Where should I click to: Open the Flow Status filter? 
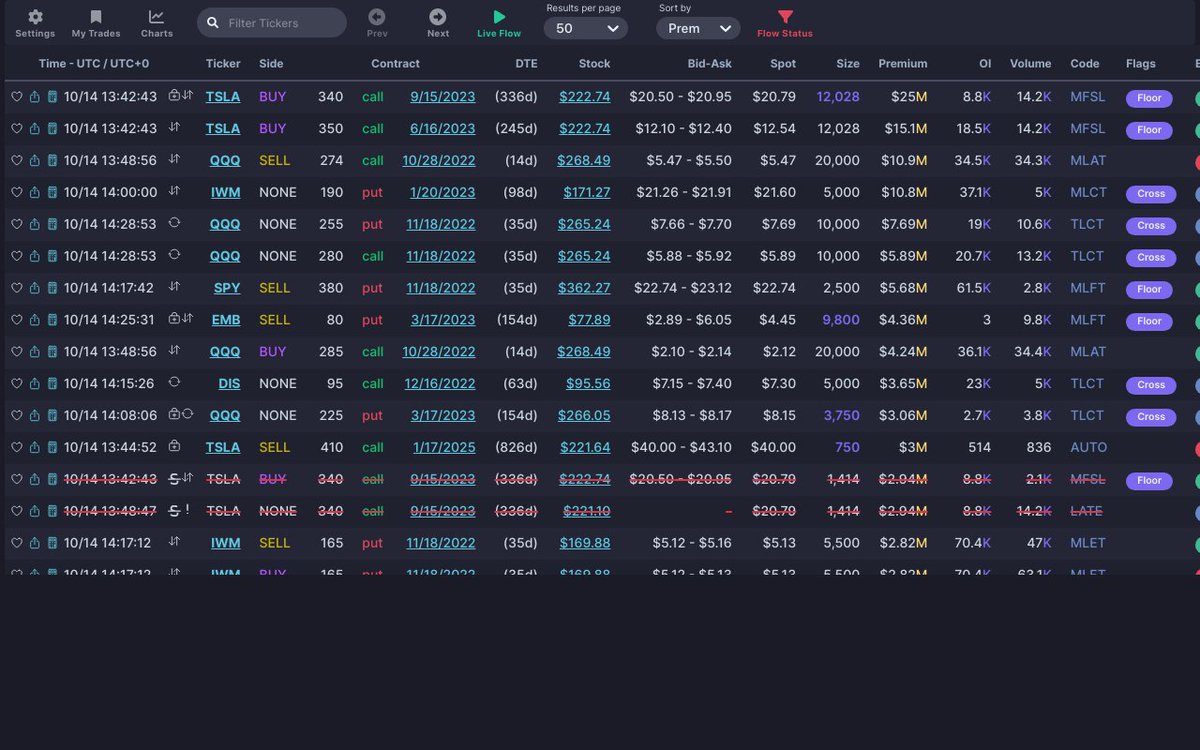click(785, 23)
